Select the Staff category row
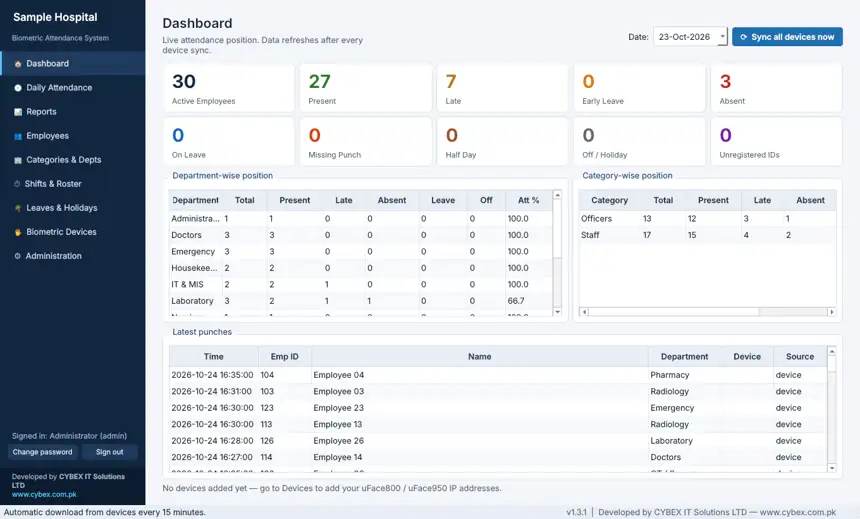 point(708,235)
